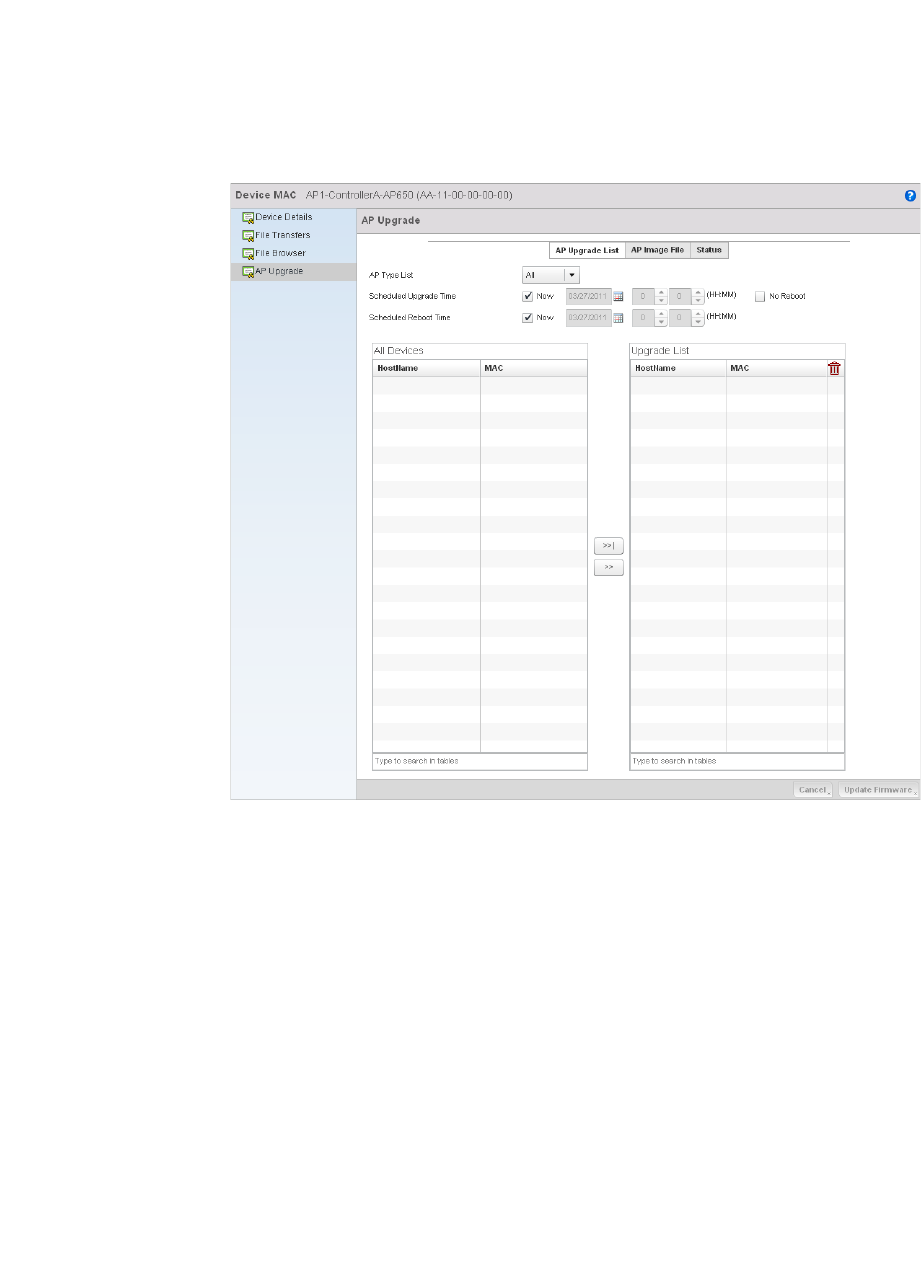Viewport: 921px width, 1281px height.
Task: Click the move selected (>>) button
Action: pos(609,567)
